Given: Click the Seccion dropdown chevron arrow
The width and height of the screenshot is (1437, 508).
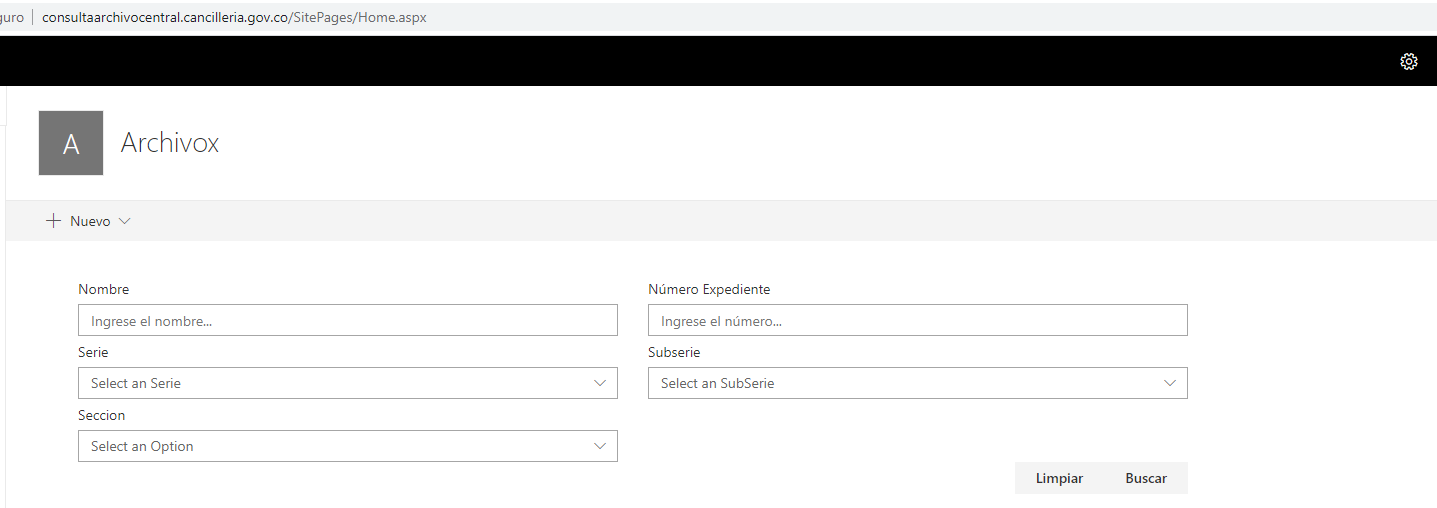Looking at the screenshot, I should tap(600, 446).
